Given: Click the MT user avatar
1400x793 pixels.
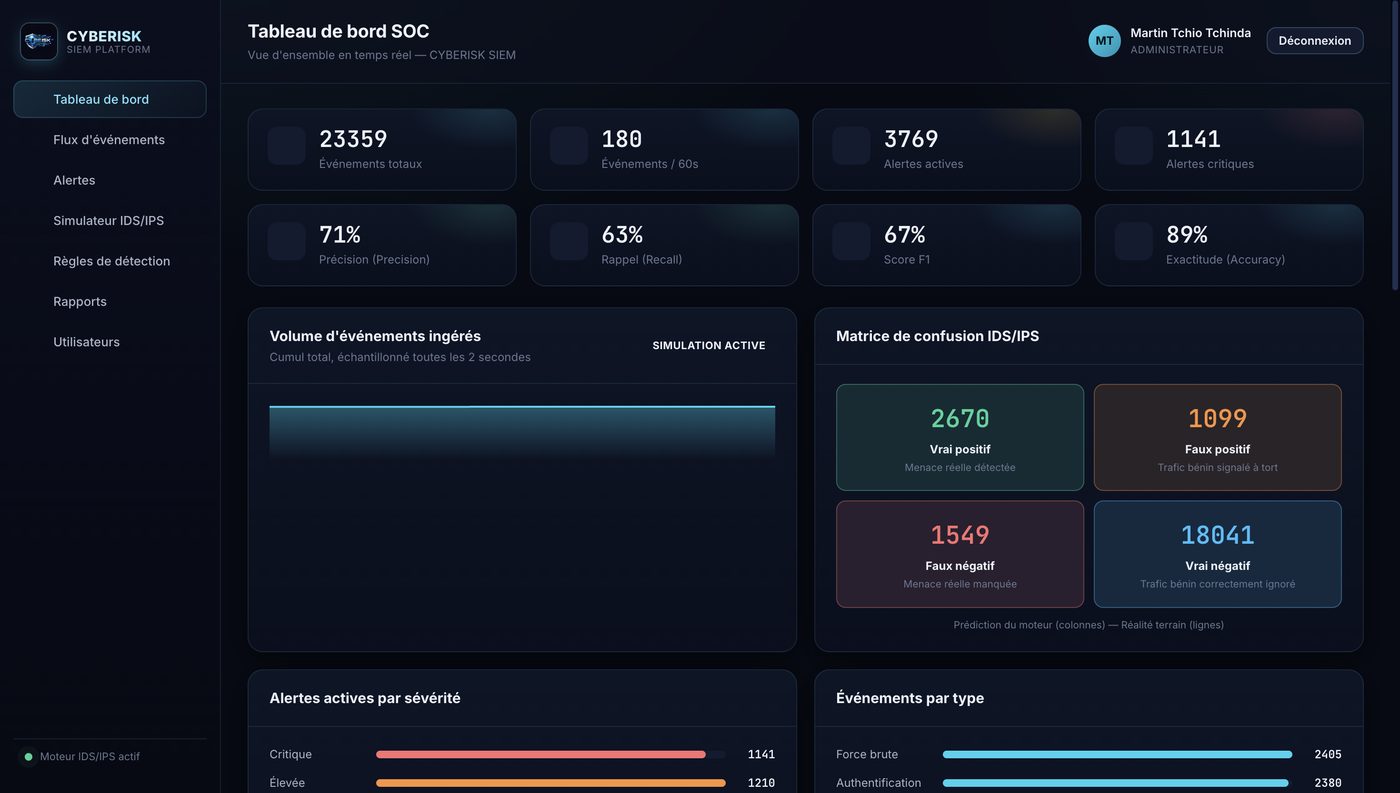Looking at the screenshot, I should [1104, 41].
